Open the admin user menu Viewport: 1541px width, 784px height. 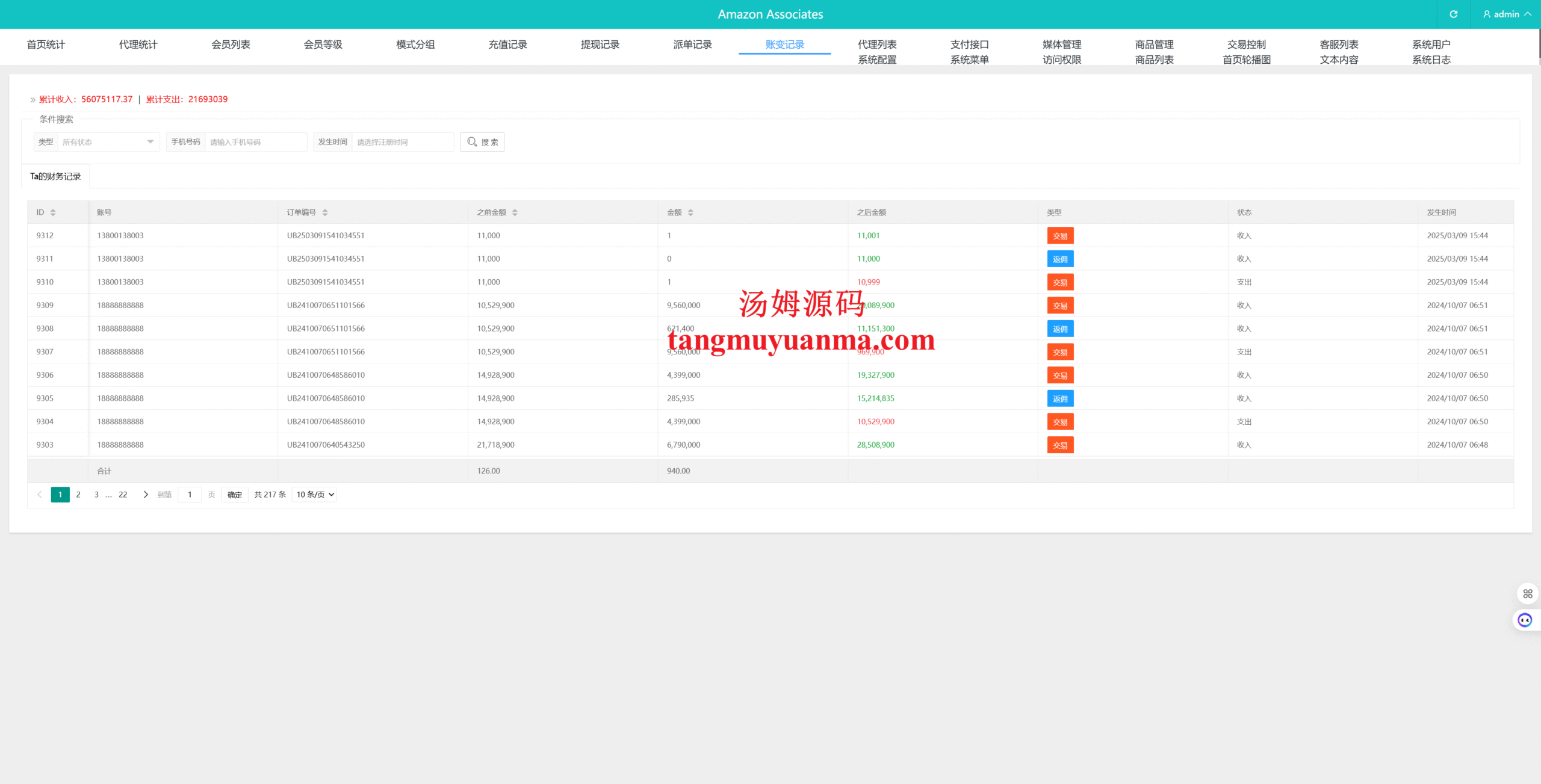(1507, 14)
